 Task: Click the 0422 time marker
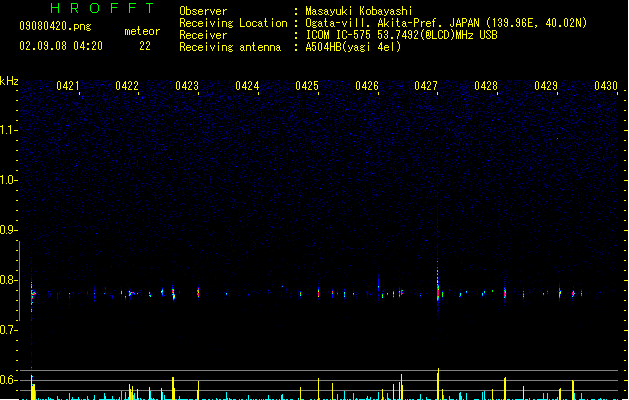click(x=127, y=86)
